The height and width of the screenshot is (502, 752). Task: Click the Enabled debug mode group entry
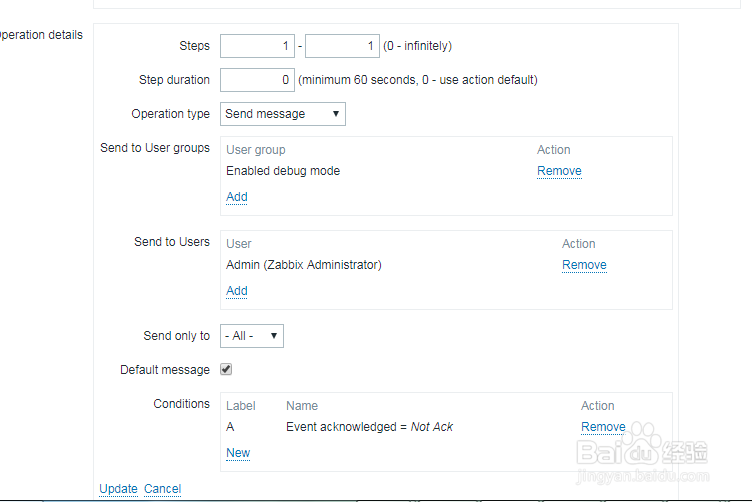283,171
